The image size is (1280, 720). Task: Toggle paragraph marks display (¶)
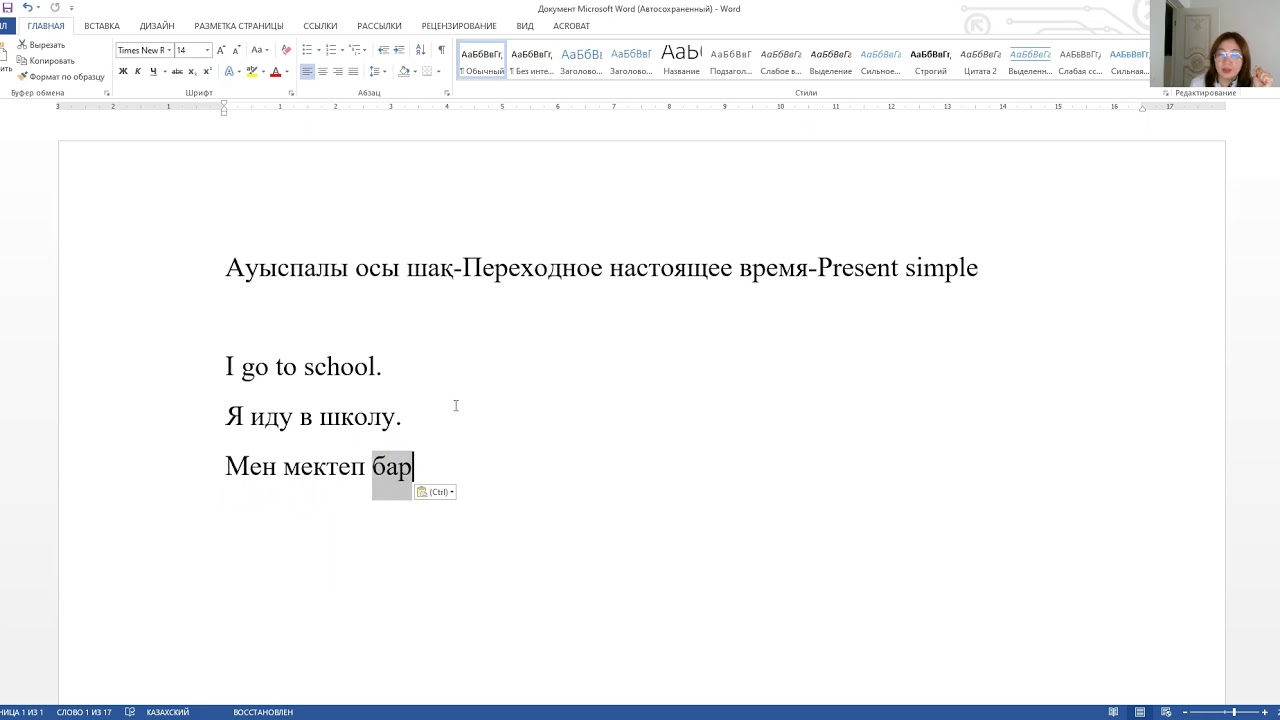click(441, 50)
